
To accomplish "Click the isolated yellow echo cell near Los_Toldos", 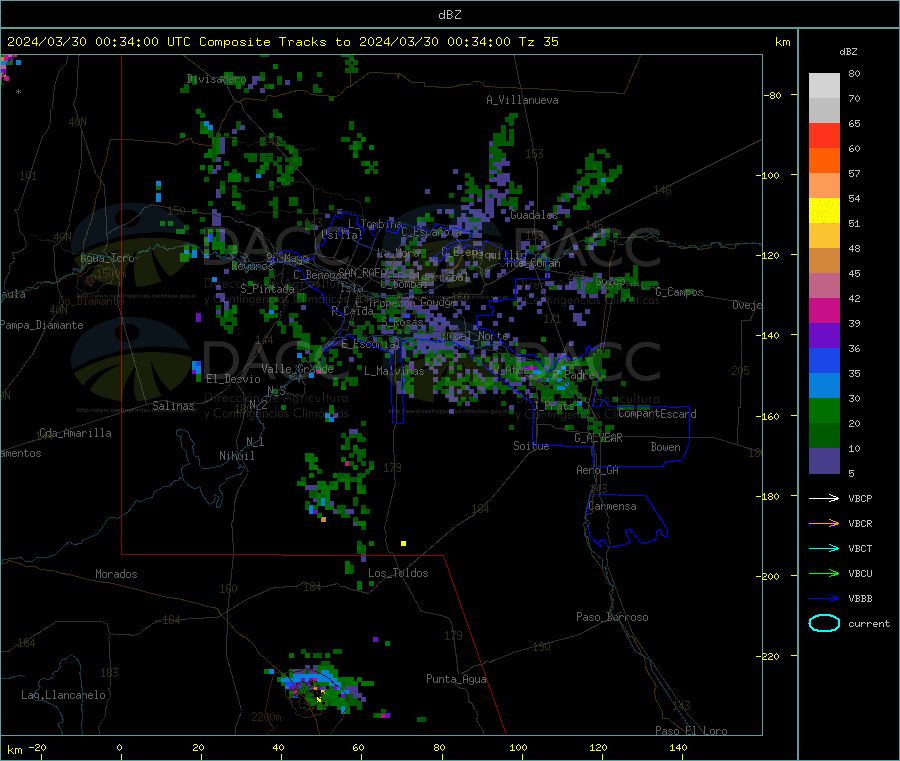I will tap(404, 543).
